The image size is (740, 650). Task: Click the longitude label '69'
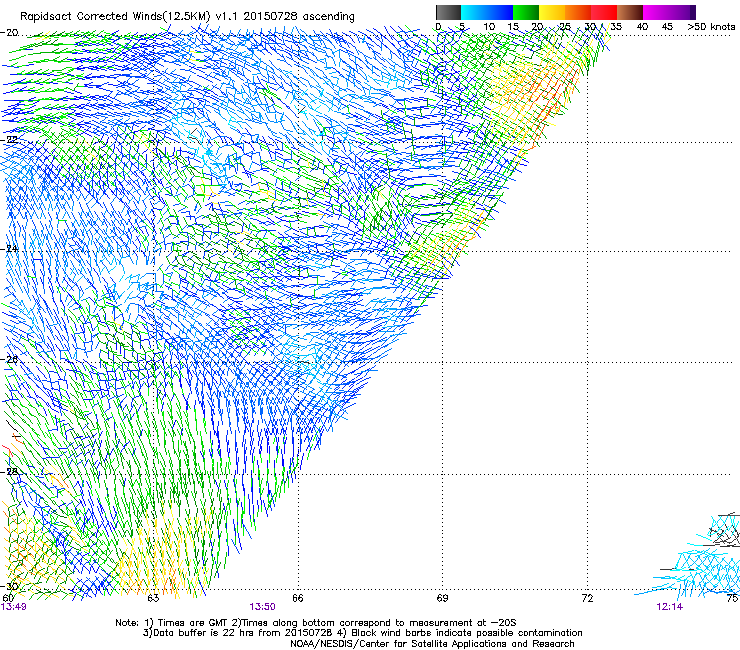pyautogui.click(x=442, y=599)
